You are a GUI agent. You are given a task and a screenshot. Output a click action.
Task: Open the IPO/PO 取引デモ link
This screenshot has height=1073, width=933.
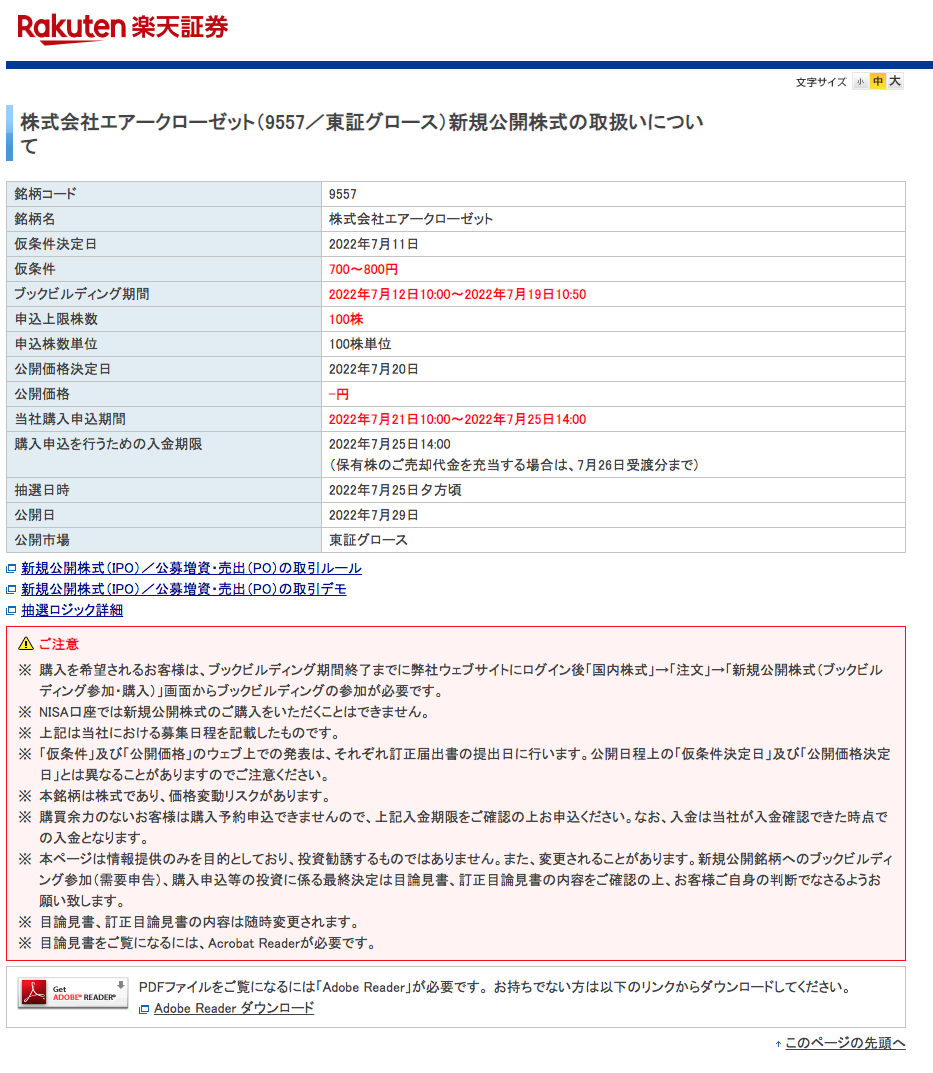pos(184,589)
